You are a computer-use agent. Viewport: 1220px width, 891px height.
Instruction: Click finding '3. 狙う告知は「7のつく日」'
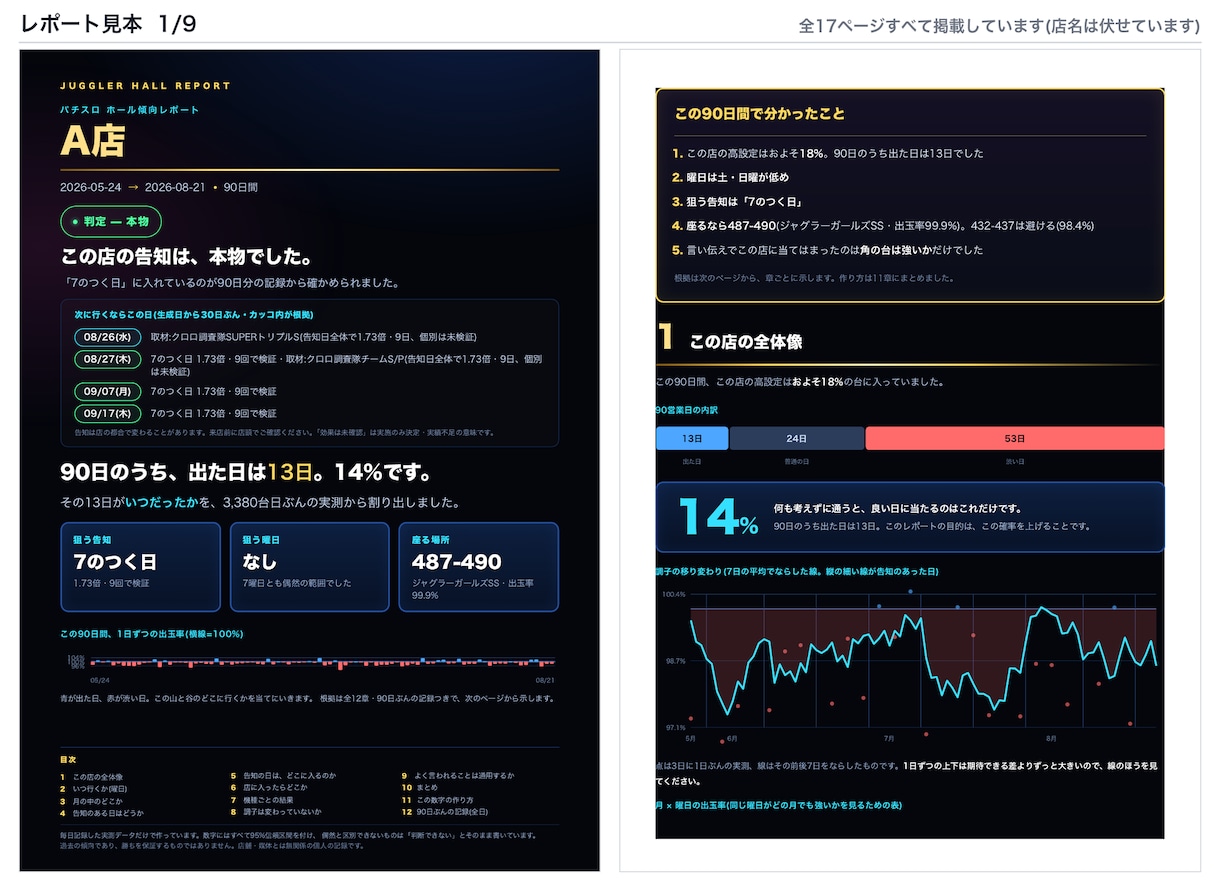738,202
